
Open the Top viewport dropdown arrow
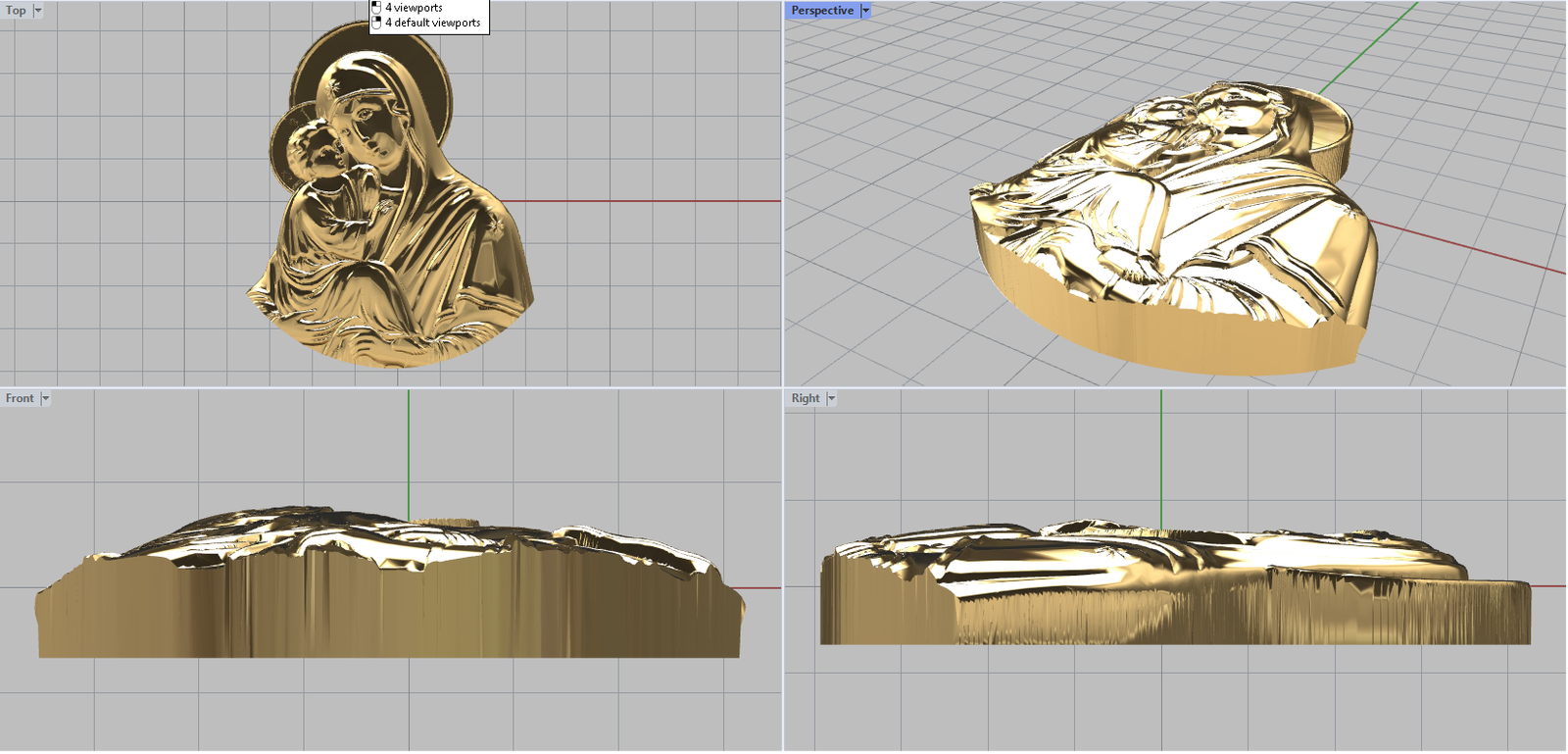point(38,11)
